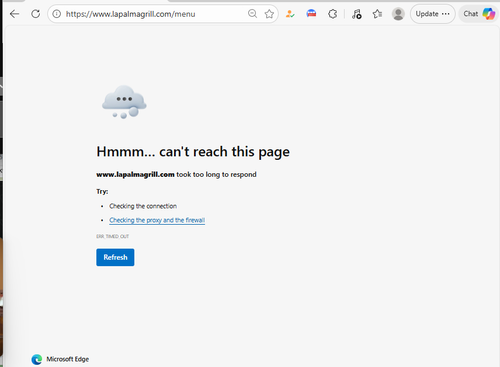Open the Copilot Chat button

[479, 14]
